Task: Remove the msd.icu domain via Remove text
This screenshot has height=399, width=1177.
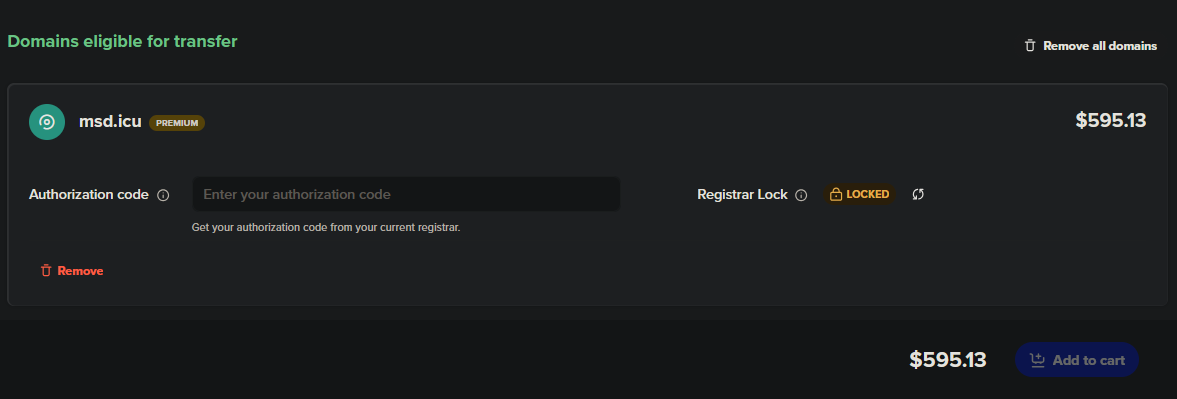Action: click(80, 271)
